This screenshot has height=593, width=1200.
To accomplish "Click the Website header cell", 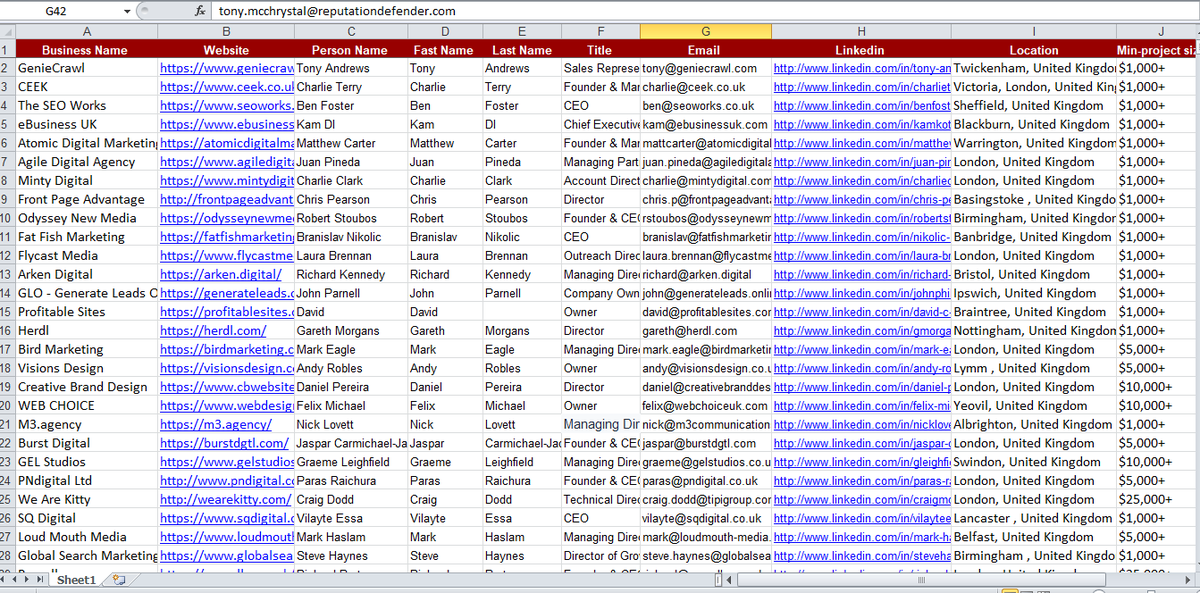I will point(226,50).
